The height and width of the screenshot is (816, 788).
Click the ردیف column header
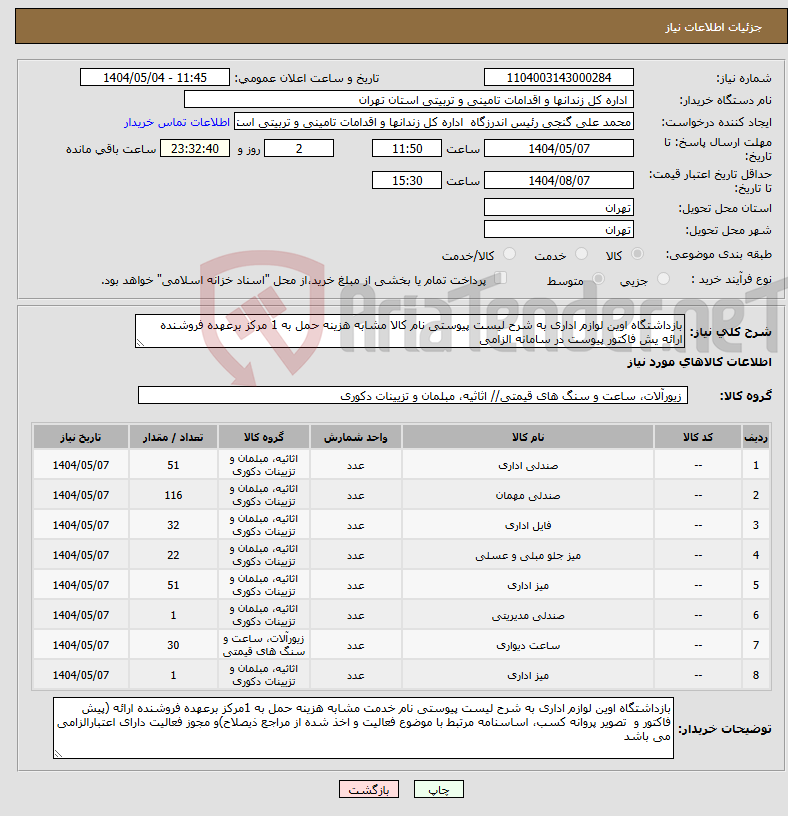tap(755, 437)
